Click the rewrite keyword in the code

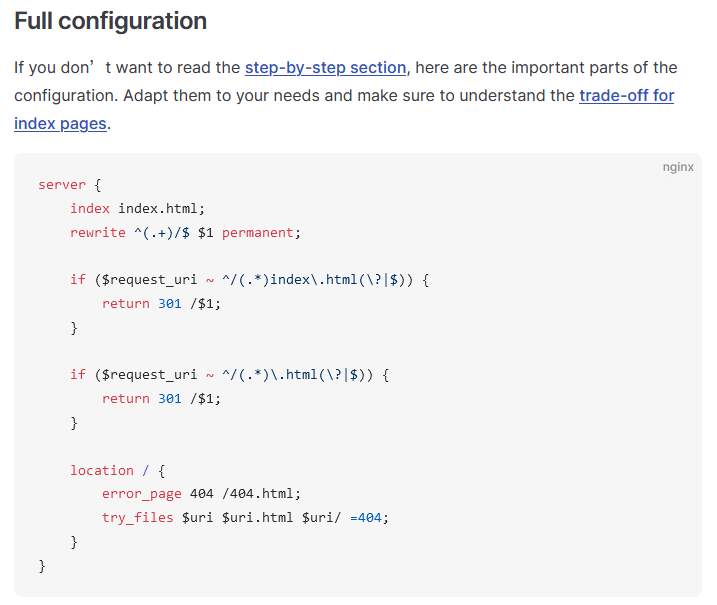click(x=97, y=233)
